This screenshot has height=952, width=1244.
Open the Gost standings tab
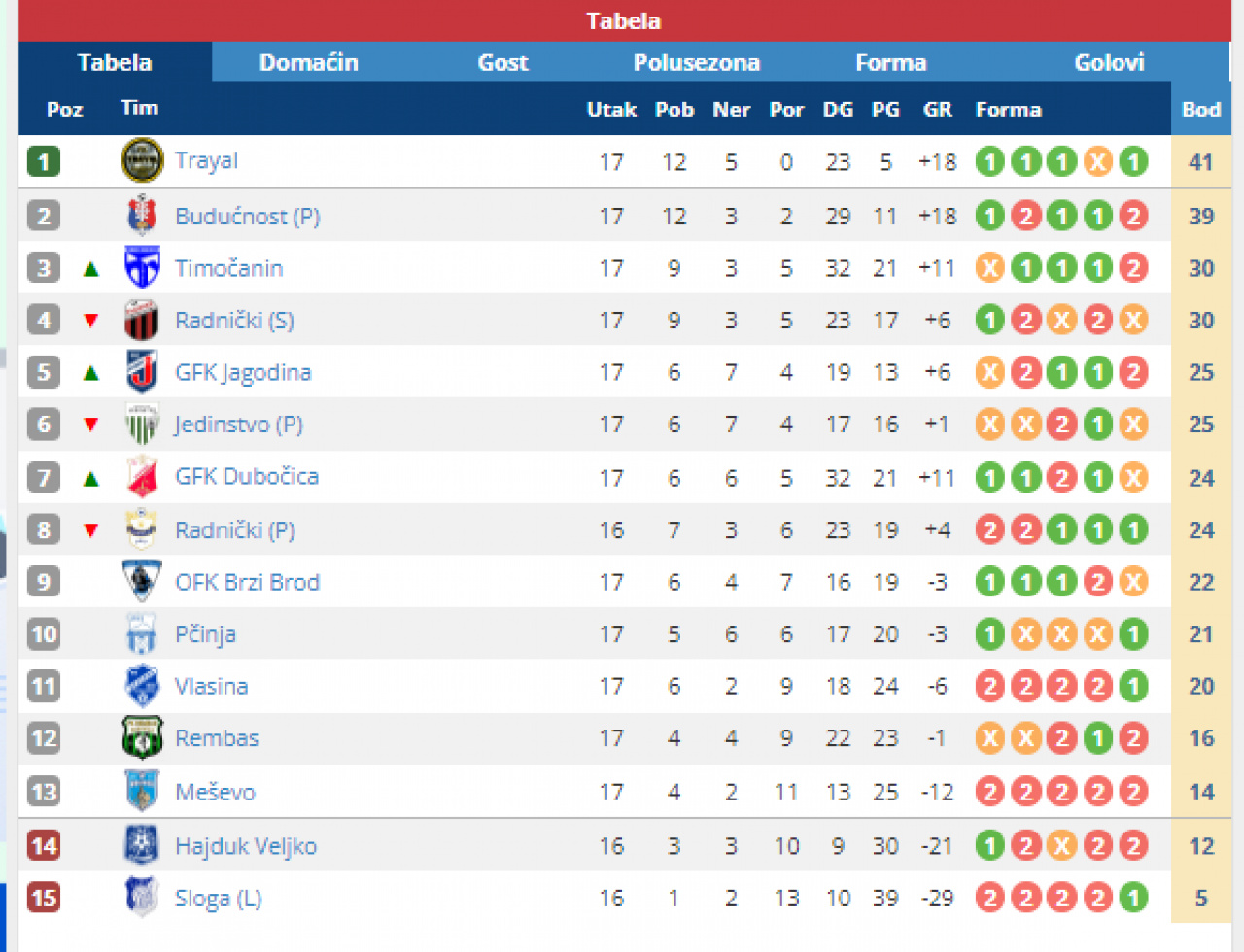[x=502, y=63]
